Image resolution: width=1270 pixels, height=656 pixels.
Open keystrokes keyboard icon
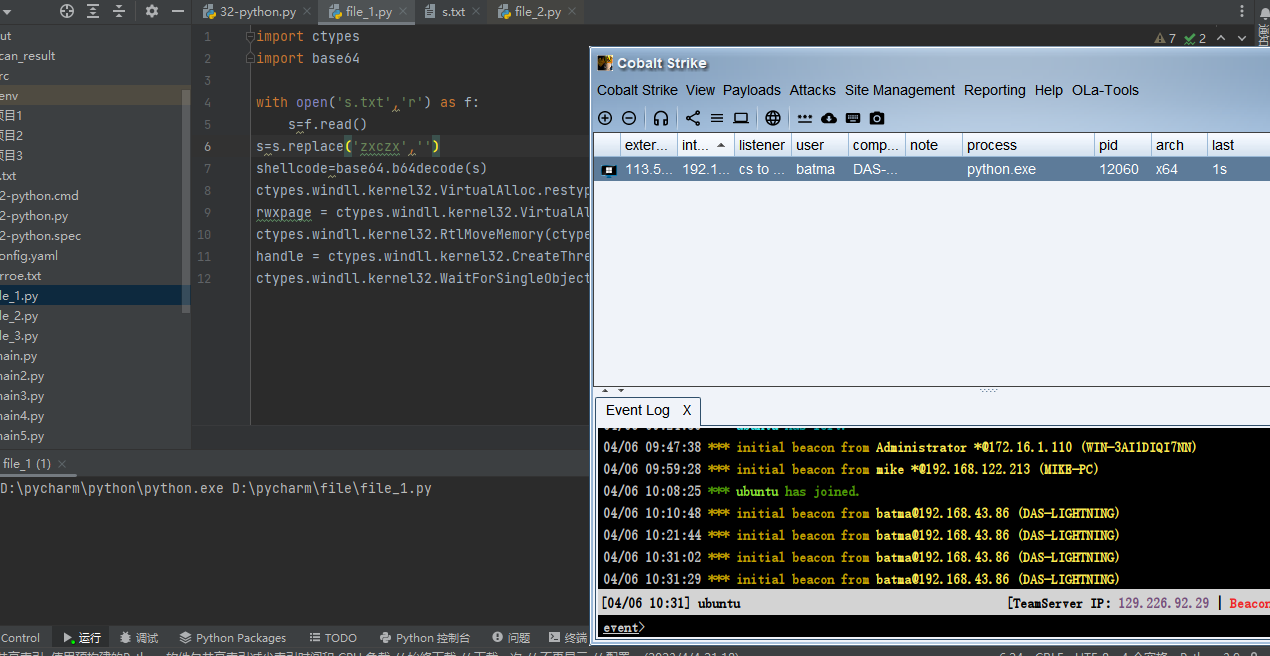(x=853, y=118)
